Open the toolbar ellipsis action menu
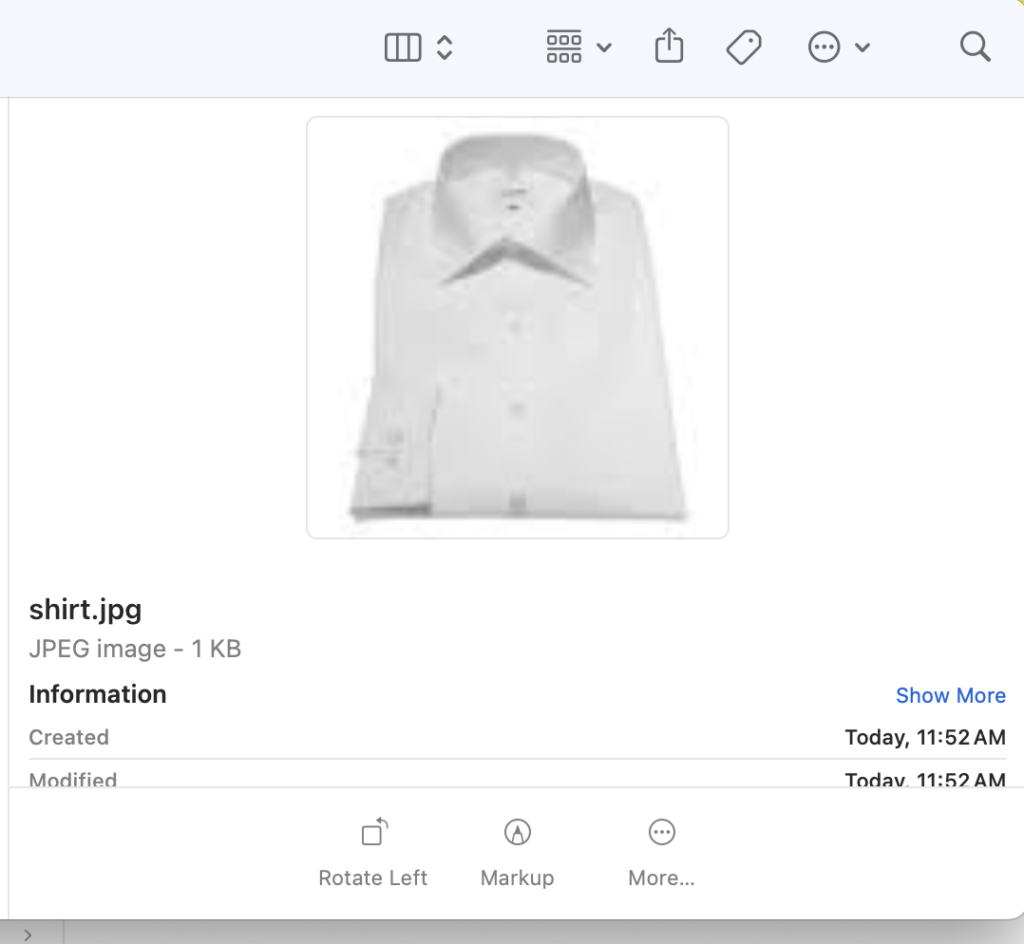1024x944 pixels. pyautogui.click(x=824, y=47)
